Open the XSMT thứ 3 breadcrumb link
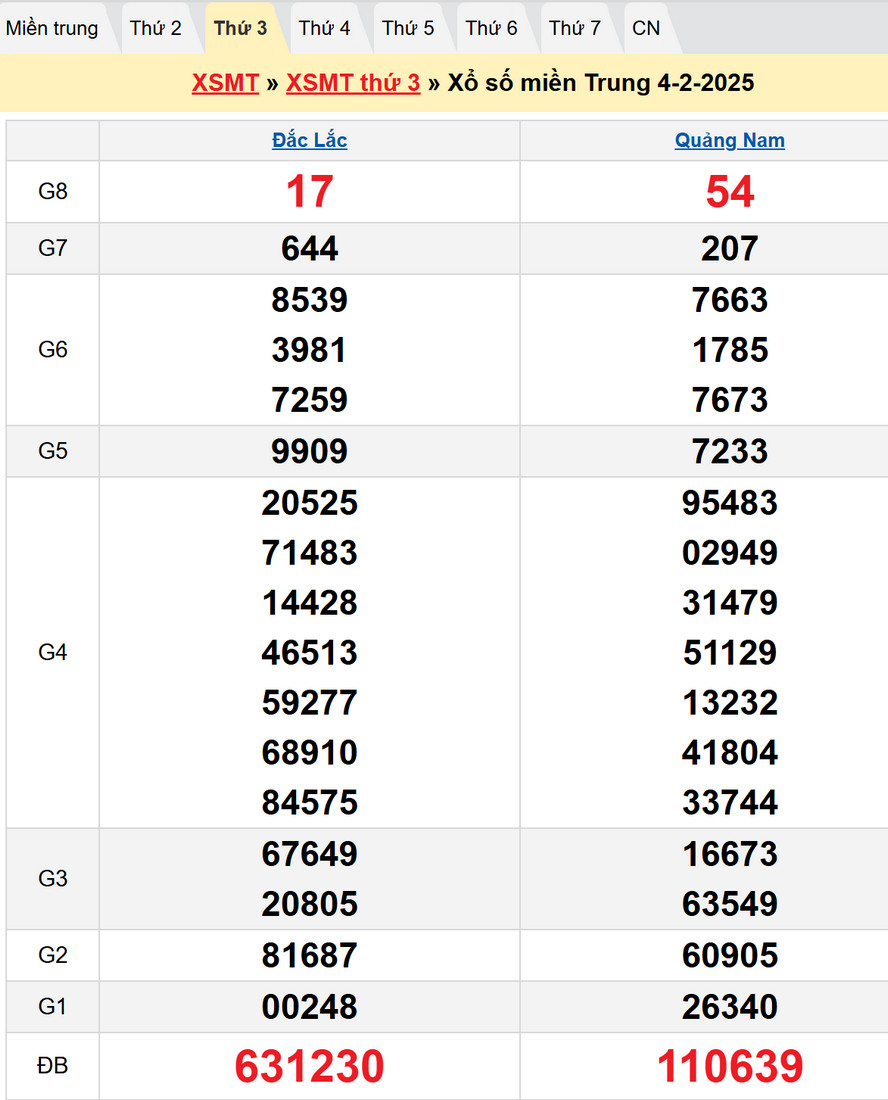This screenshot has width=888, height=1100. (353, 83)
